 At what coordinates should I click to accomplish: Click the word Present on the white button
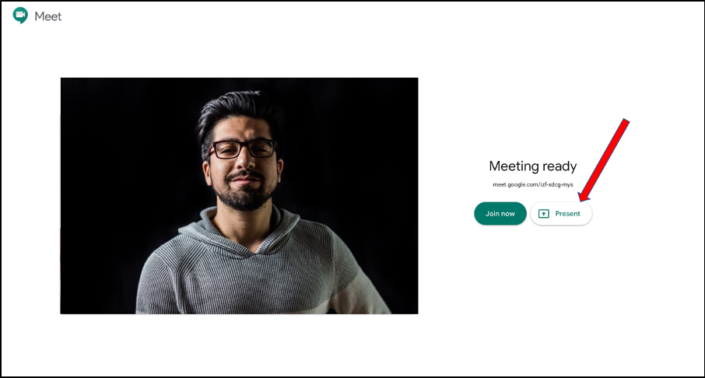[567, 213]
